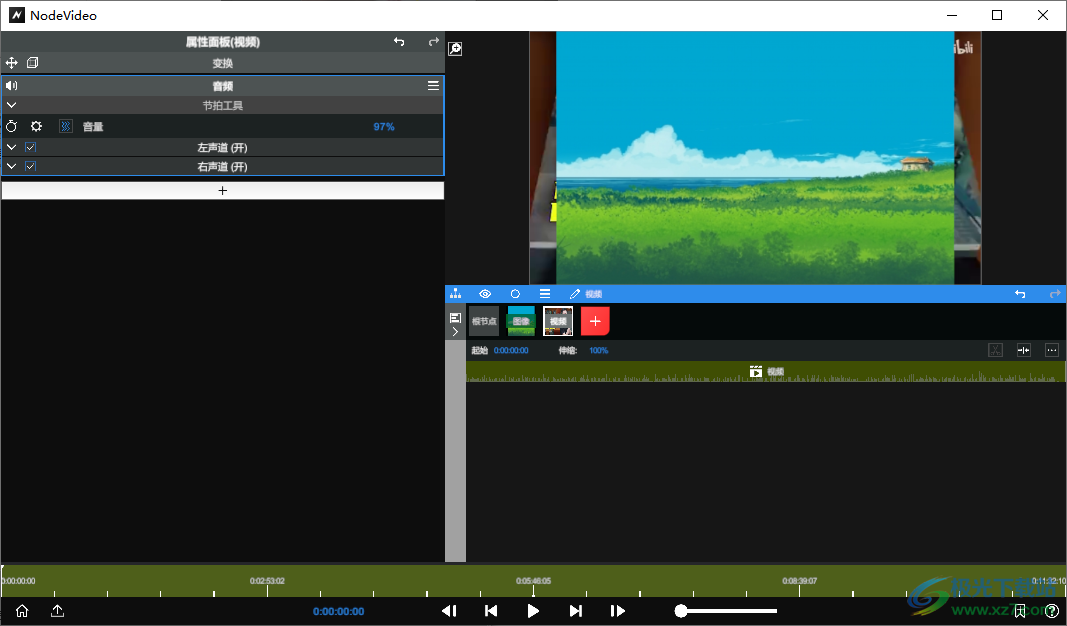Expand the 左声道 row chevron
Image resolution: width=1067 pixels, height=626 pixels.
12,147
